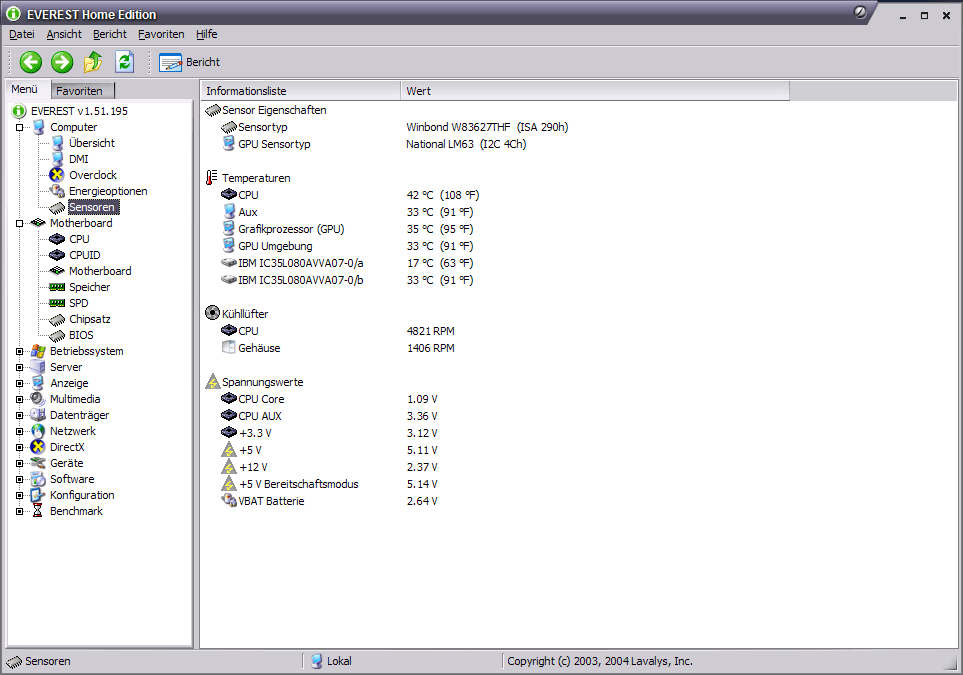Click the 4821 RPM value
This screenshot has height=675, width=963.
[x=431, y=331]
